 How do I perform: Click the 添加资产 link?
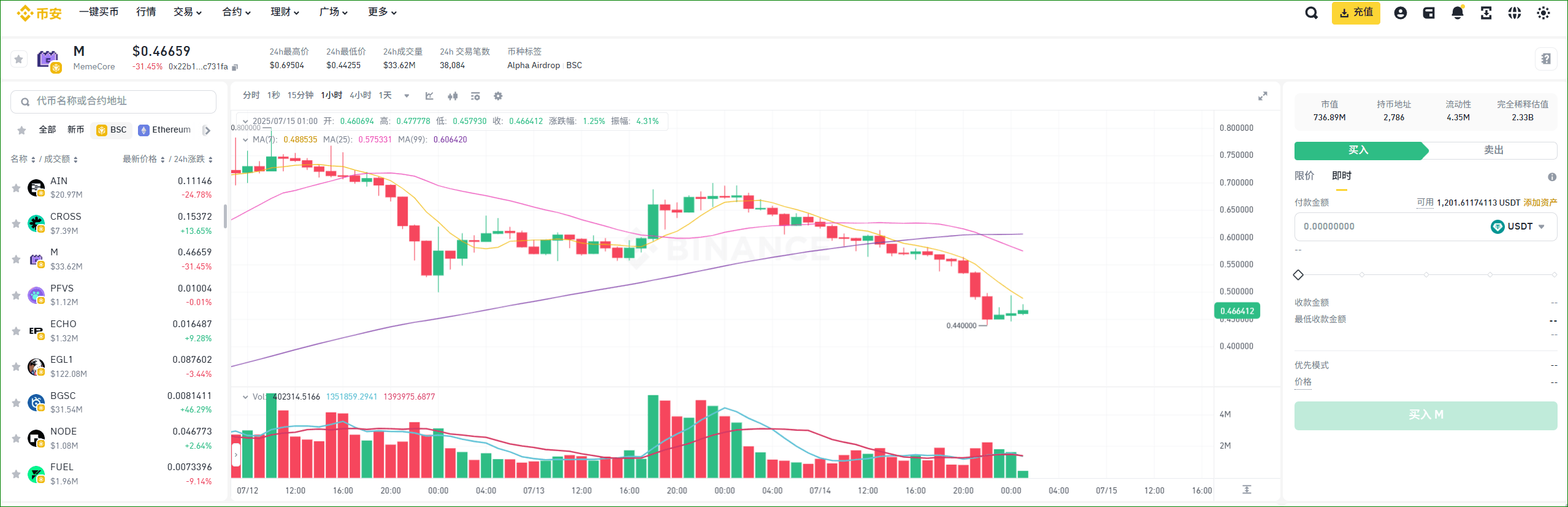coord(1540,203)
